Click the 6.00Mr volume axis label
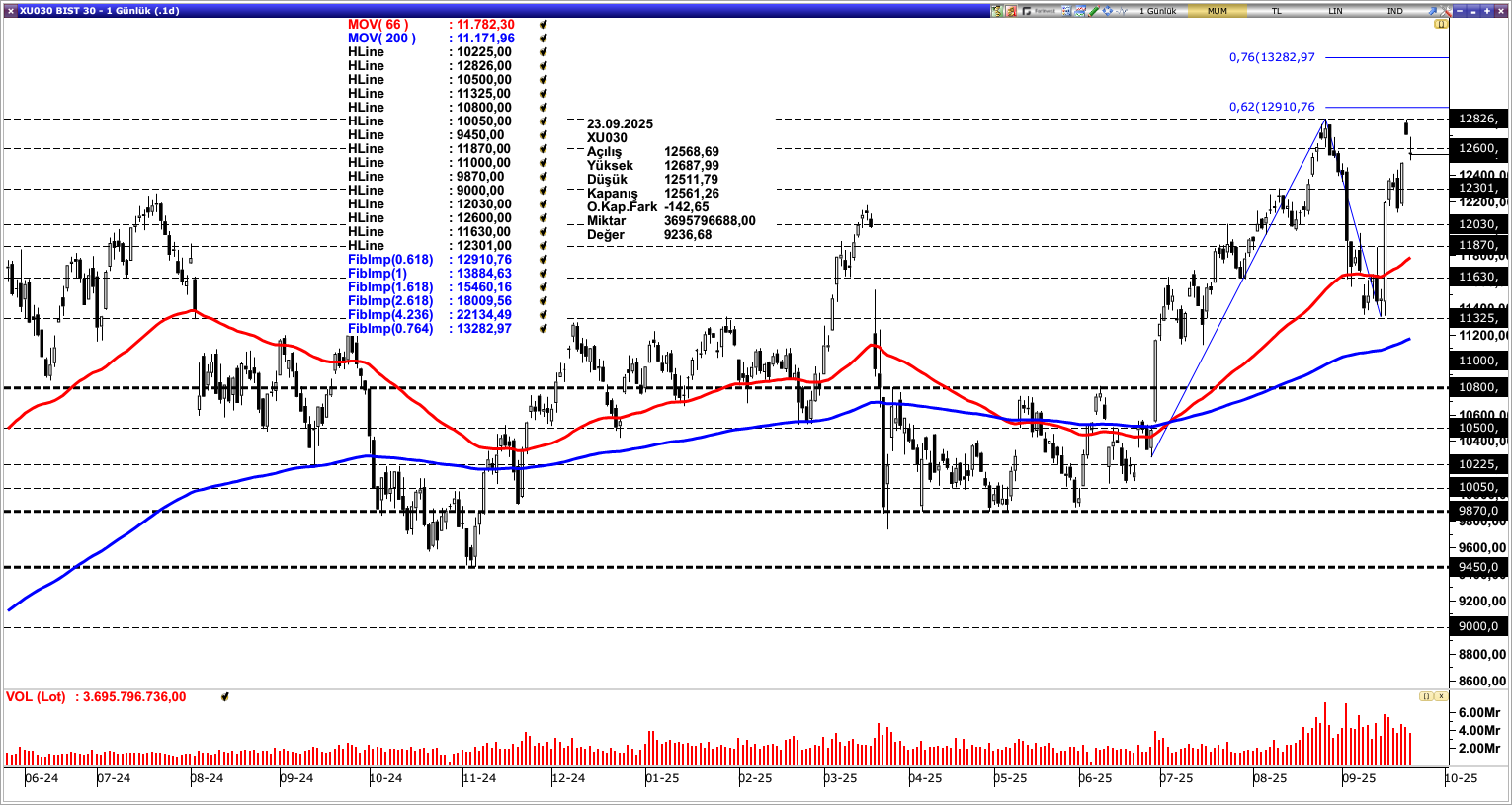The height and width of the screenshot is (805, 1512). [x=1478, y=712]
